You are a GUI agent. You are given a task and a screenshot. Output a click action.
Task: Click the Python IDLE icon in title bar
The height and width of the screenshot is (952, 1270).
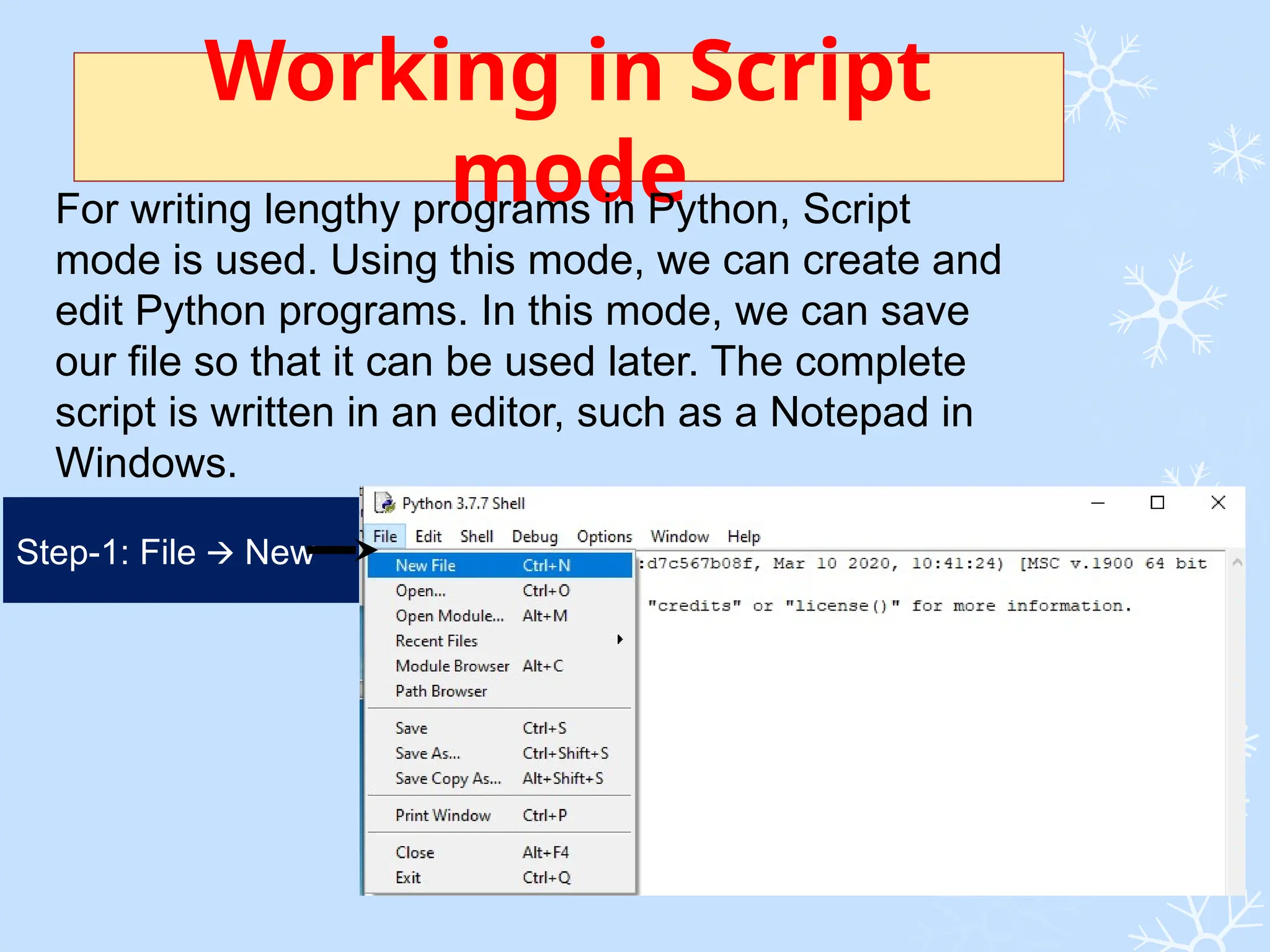[384, 503]
